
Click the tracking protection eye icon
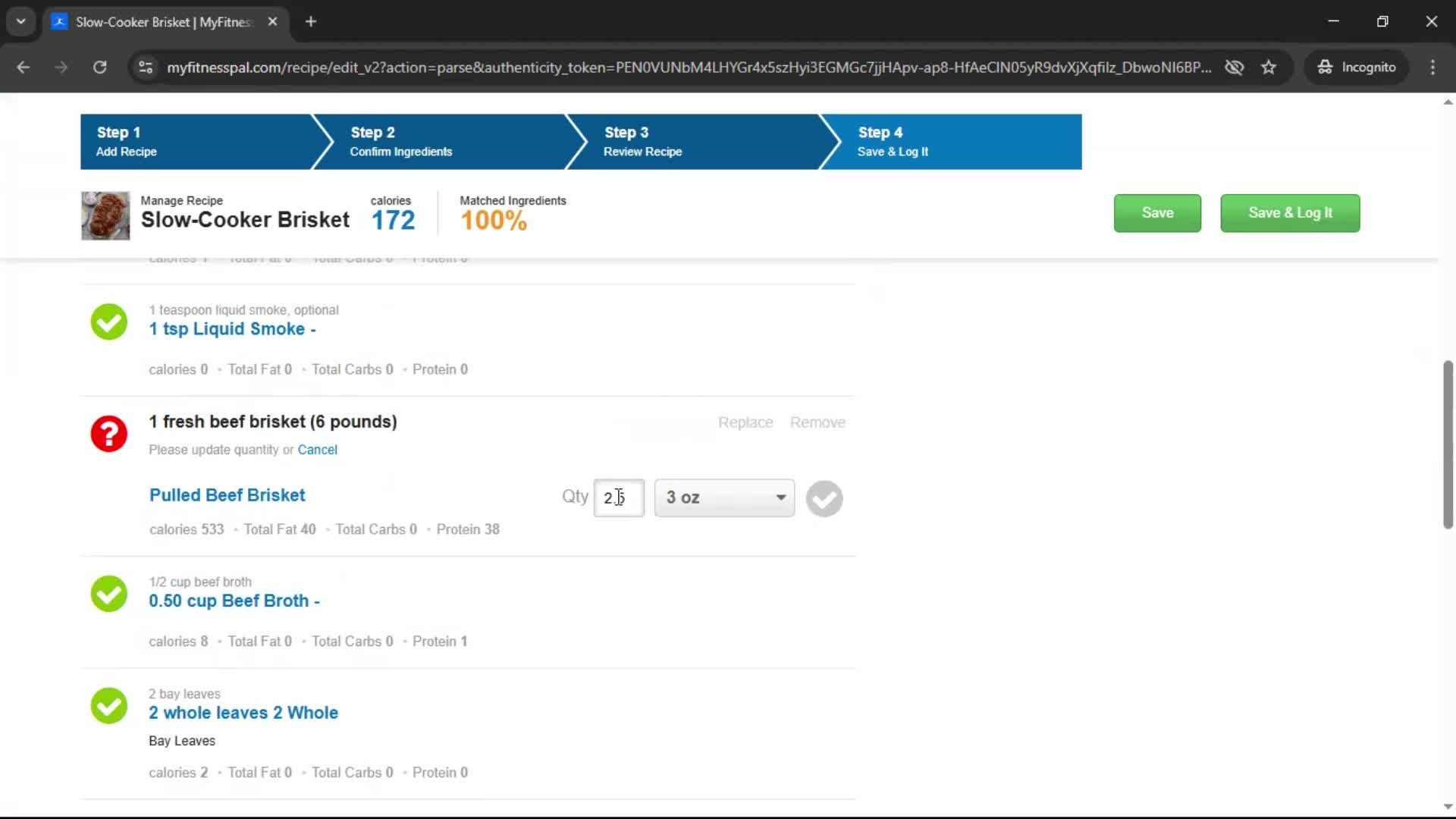(x=1234, y=67)
